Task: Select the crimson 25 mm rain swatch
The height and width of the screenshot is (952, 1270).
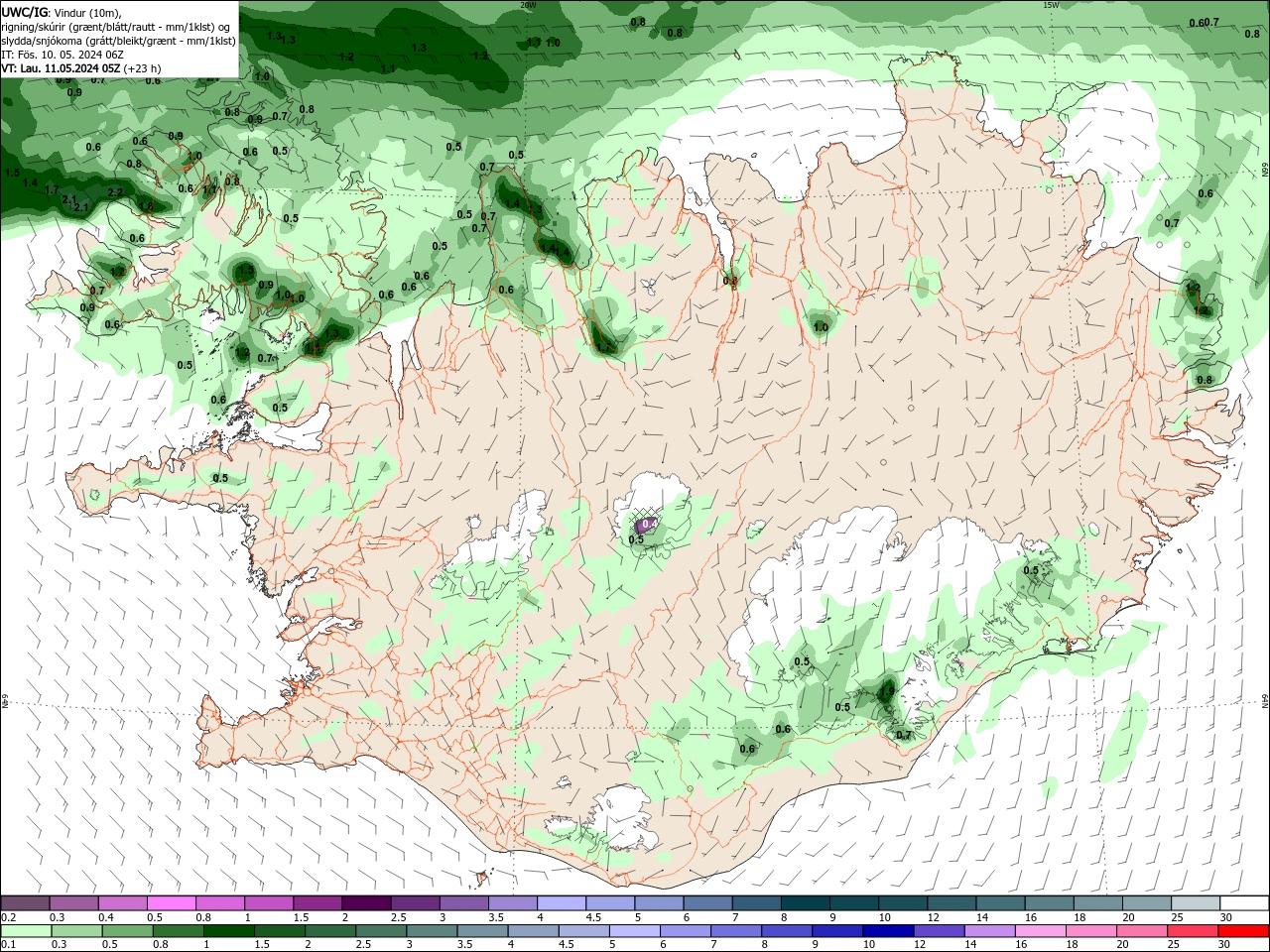Action: (x=1194, y=931)
